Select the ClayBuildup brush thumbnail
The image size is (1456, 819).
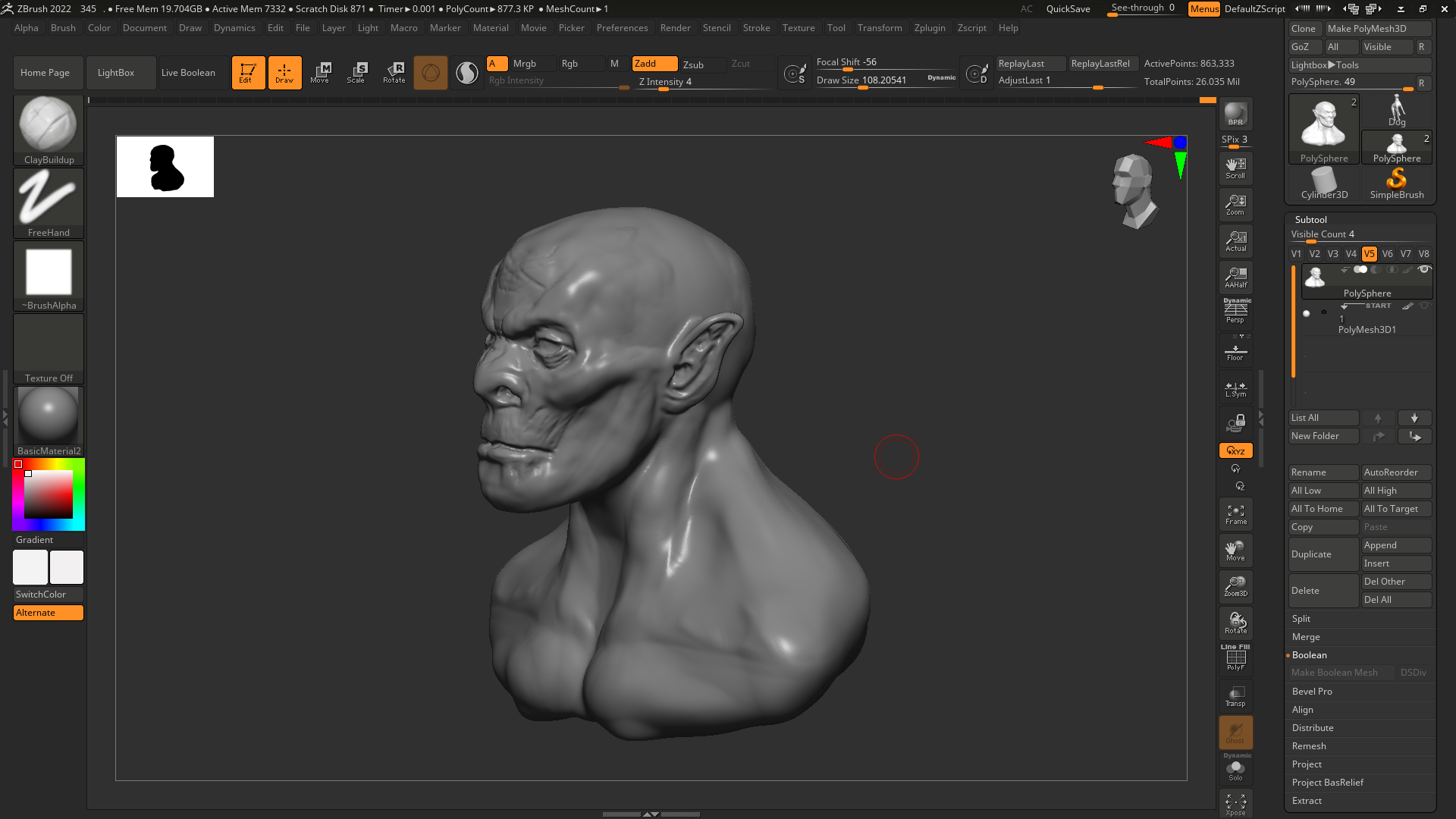point(48,125)
